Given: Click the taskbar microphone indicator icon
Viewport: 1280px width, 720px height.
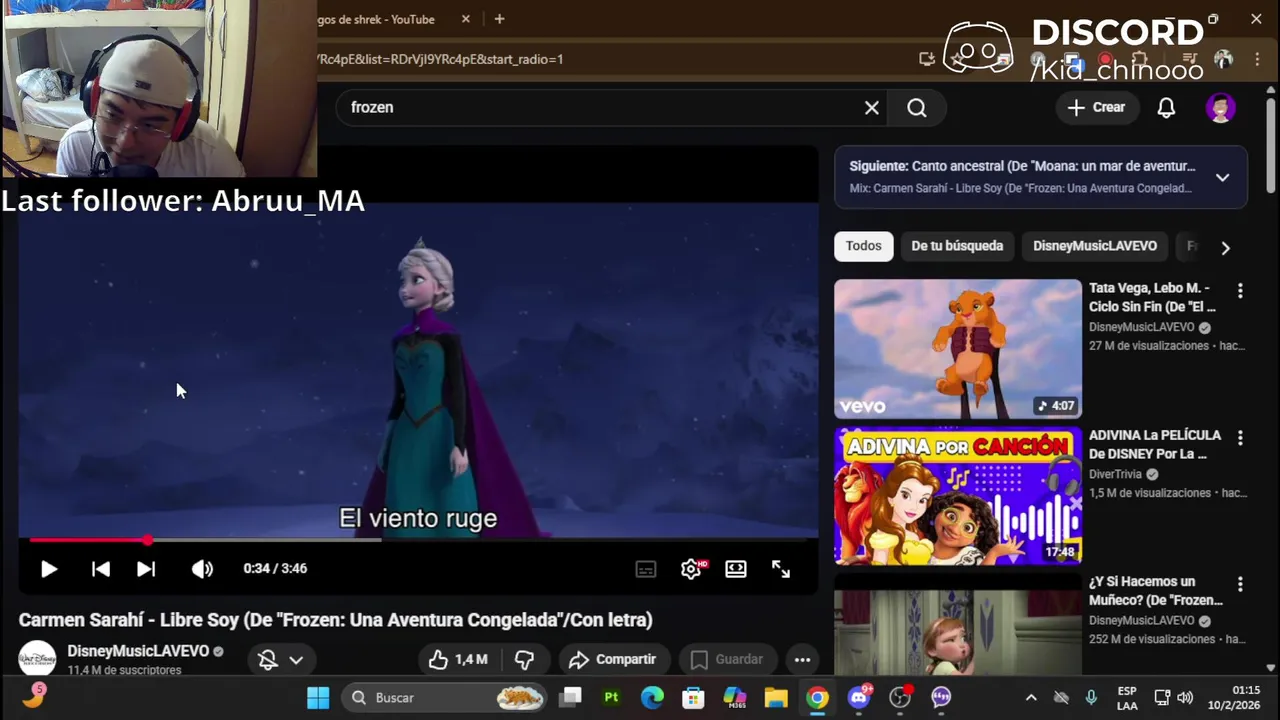Looking at the screenshot, I should click(1091, 698).
